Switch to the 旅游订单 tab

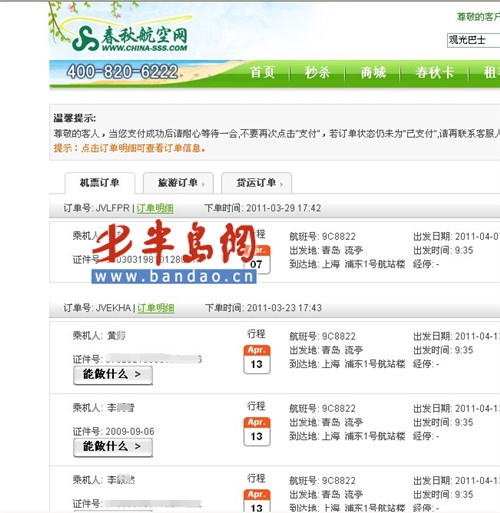pos(178,183)
